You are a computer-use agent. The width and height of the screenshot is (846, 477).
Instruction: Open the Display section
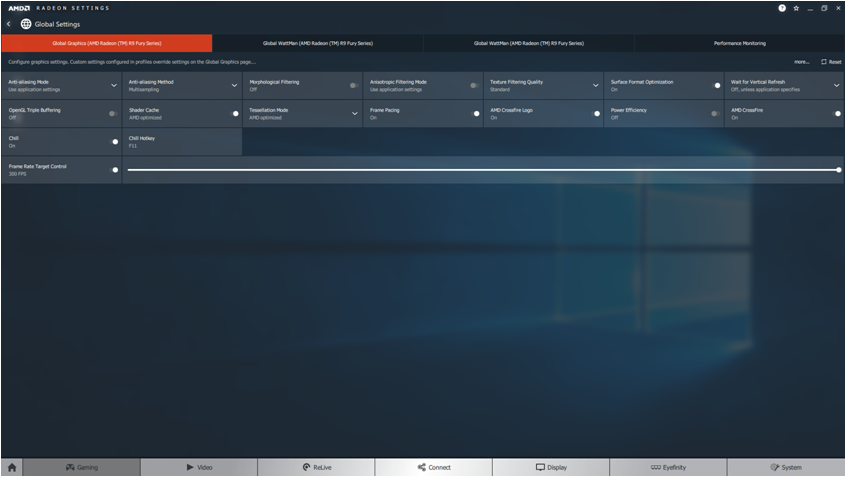(551, 467)
